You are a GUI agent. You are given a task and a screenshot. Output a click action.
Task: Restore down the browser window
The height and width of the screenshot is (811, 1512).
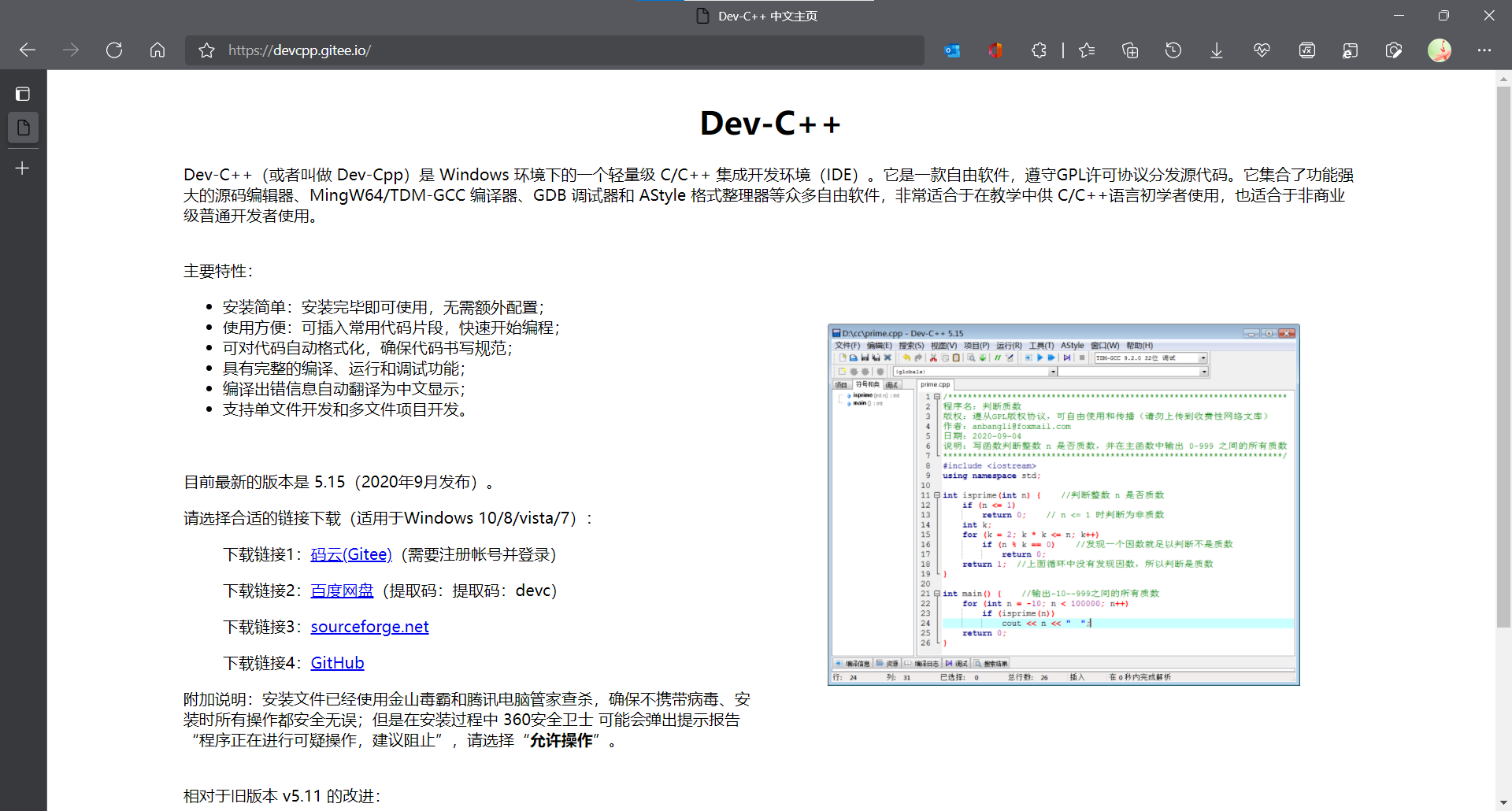point(1443,16)
